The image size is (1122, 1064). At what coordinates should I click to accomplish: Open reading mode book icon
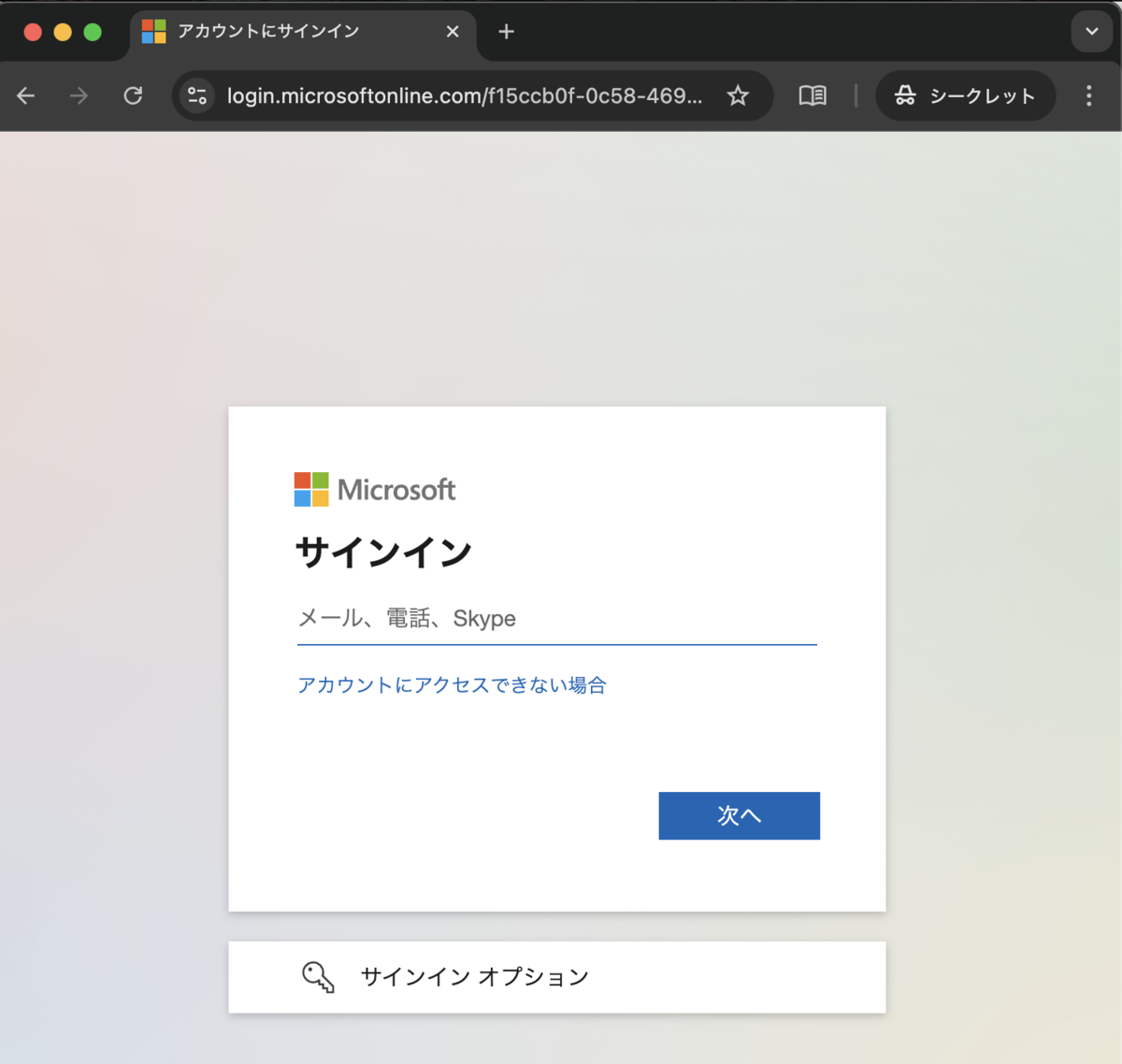pyautogui.click(x=813, y=95)
